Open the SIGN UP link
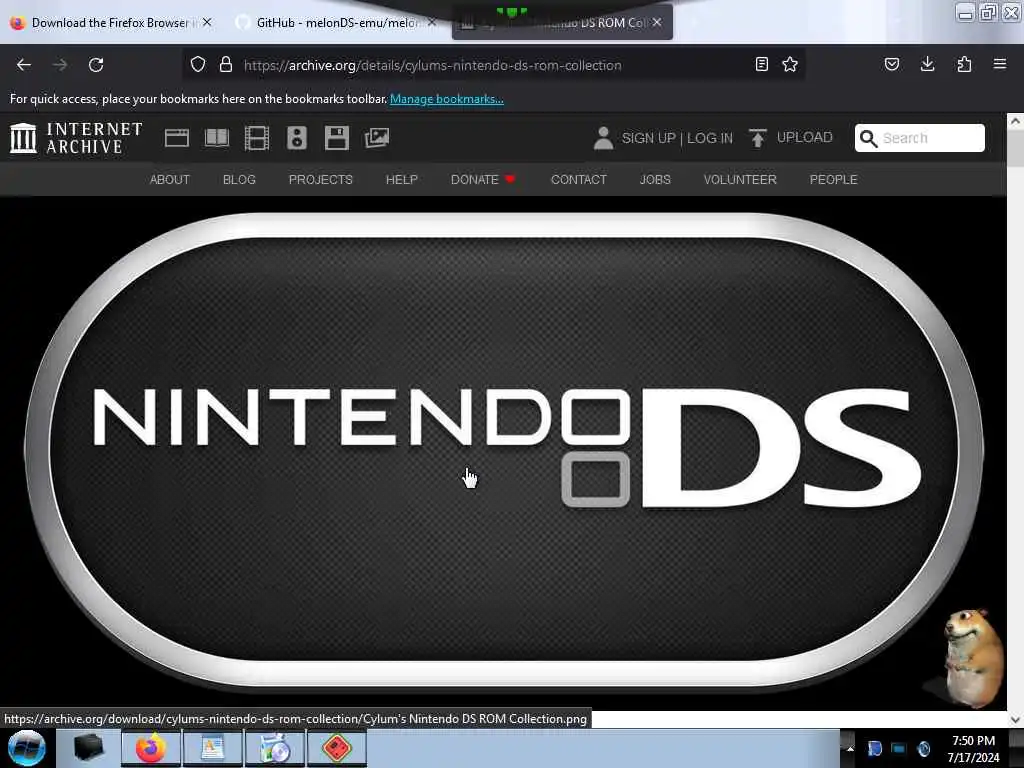Image resolution: width=1024 pixels, height=768 pixels. coord(648,138)
